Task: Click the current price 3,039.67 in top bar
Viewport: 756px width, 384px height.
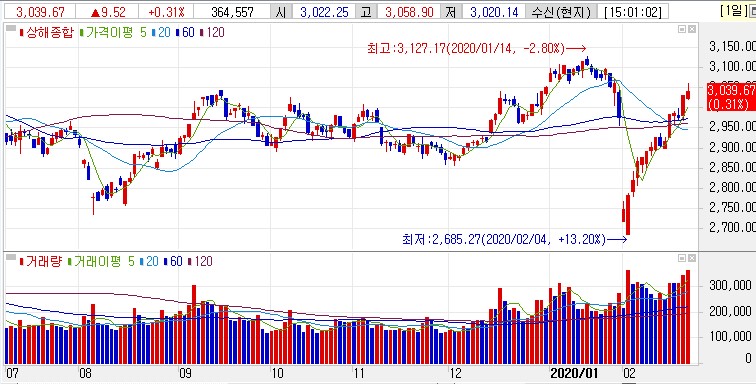Action: tap(40, 12)
